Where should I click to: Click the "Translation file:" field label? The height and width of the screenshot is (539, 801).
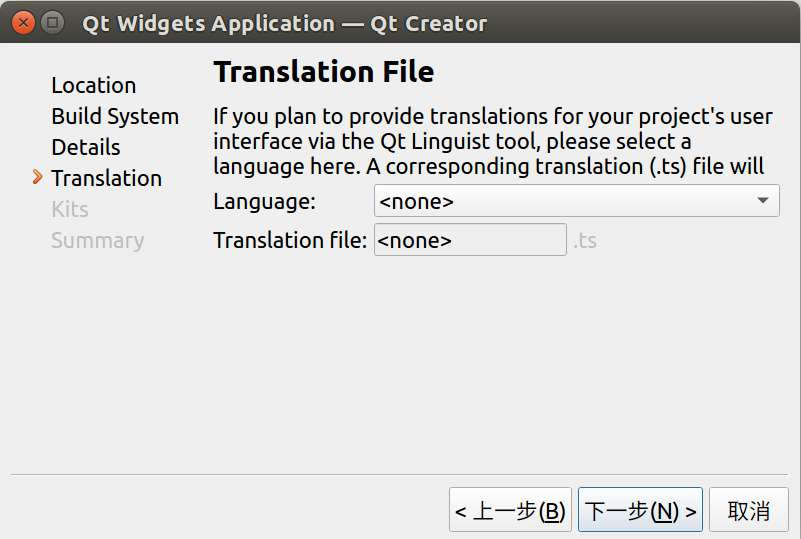pyautogui.click(x=290, y=241)
